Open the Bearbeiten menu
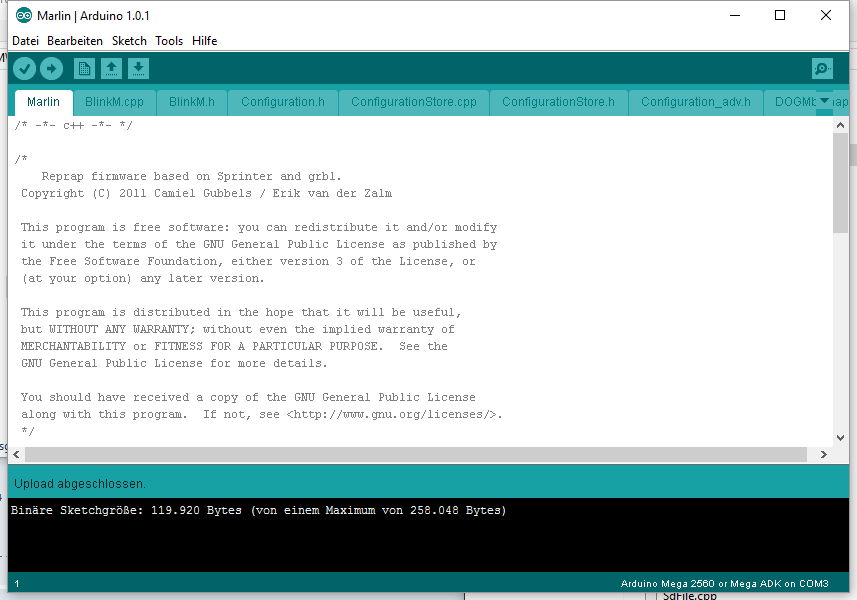The height and width of the screenshot is (600, 857). (x=75, y=41)
